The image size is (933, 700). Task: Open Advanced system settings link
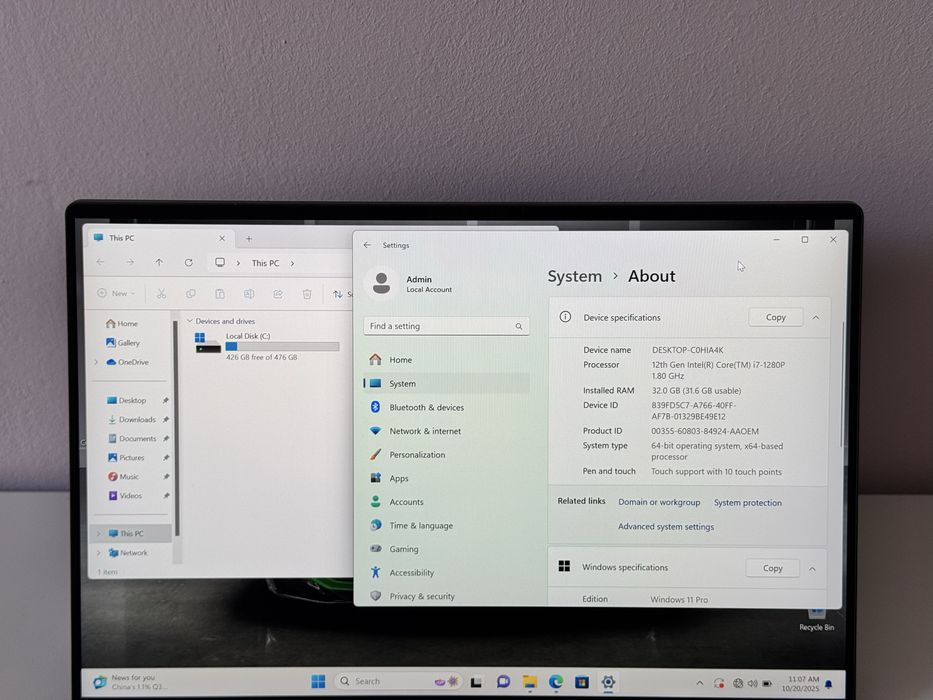tap(666, 527)
